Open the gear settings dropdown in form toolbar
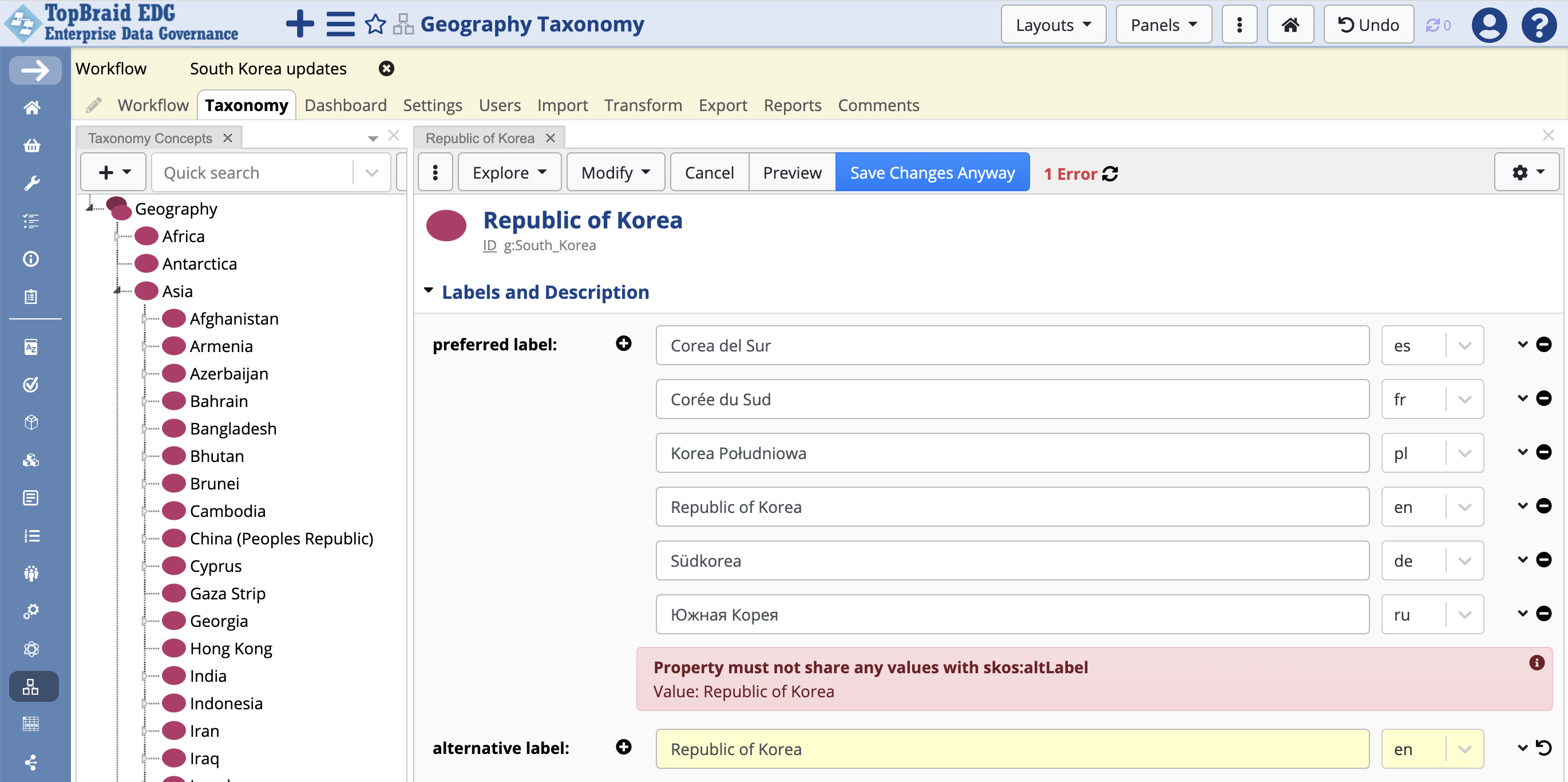 tap(1527, 172)
